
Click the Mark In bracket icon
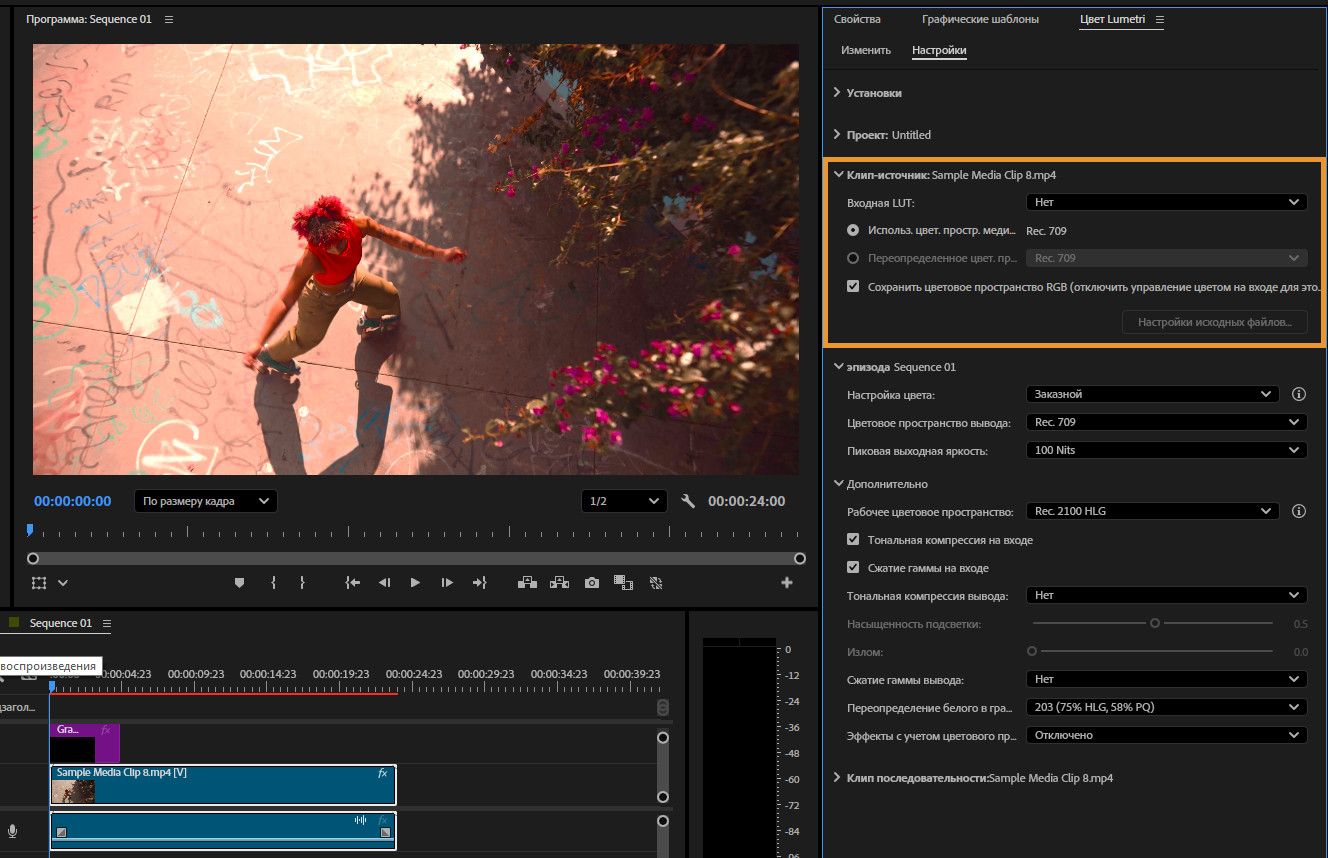pyautogui.click(x=273, y=583)
